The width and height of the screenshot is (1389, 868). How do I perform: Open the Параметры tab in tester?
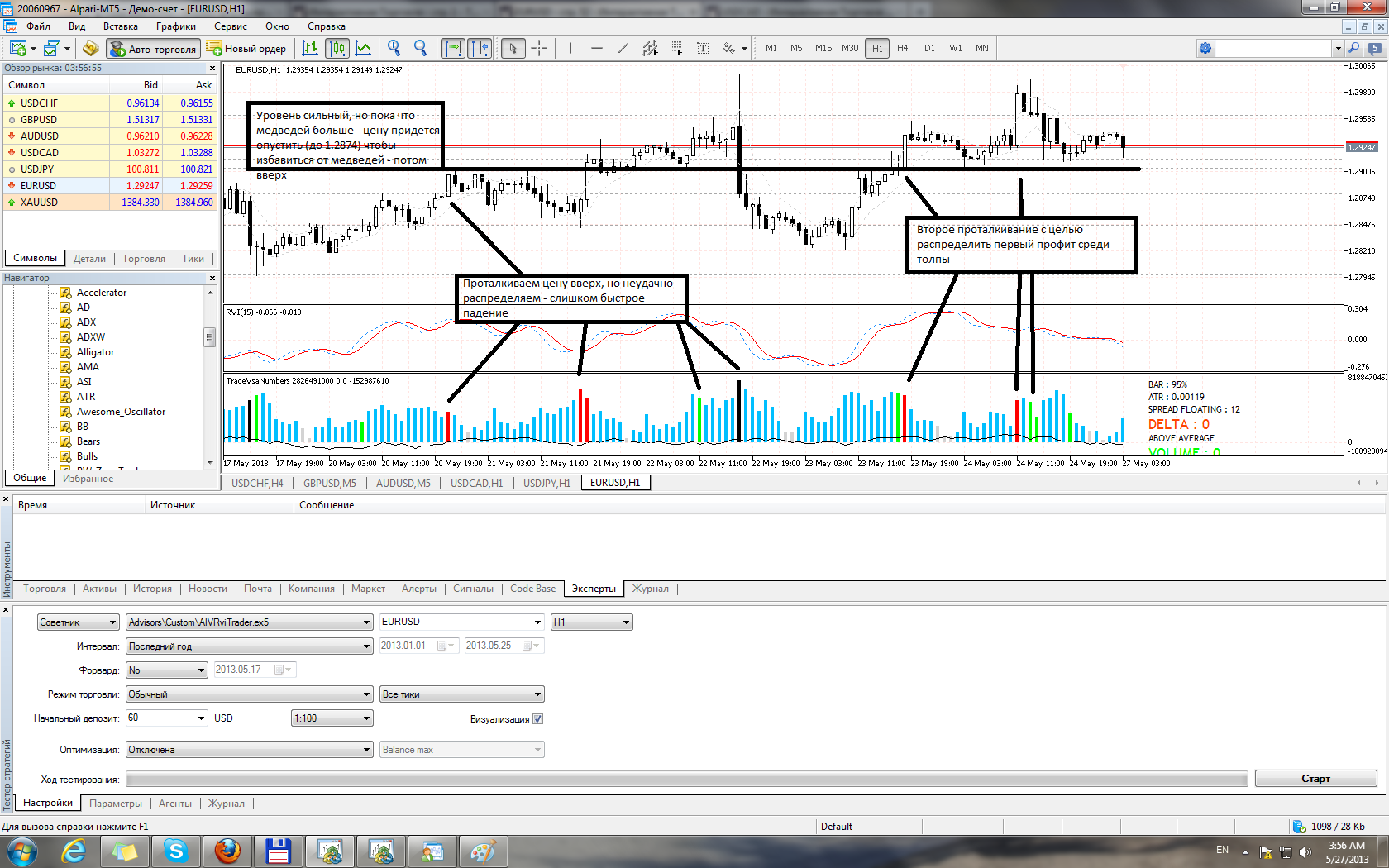click(116, 804)
